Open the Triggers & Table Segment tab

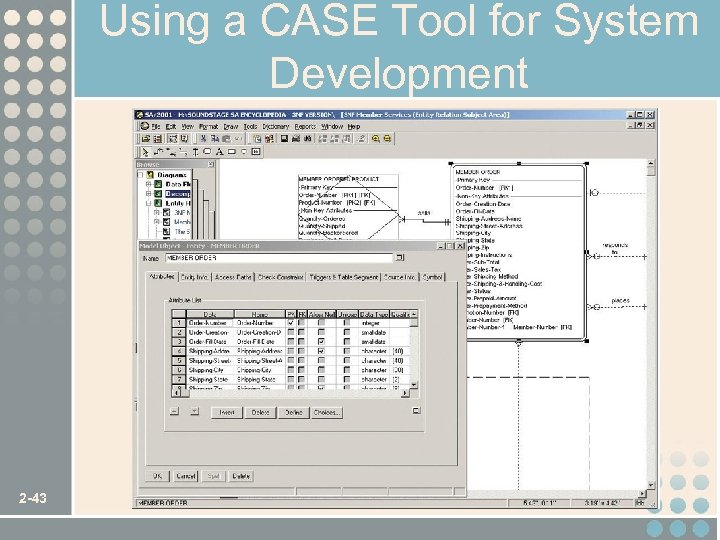click(343, 277)
